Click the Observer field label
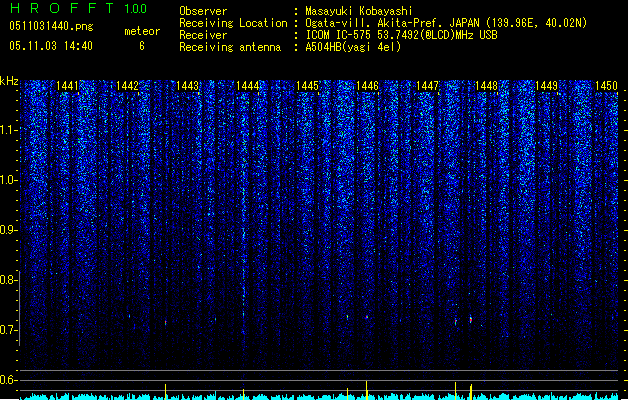 203,11
